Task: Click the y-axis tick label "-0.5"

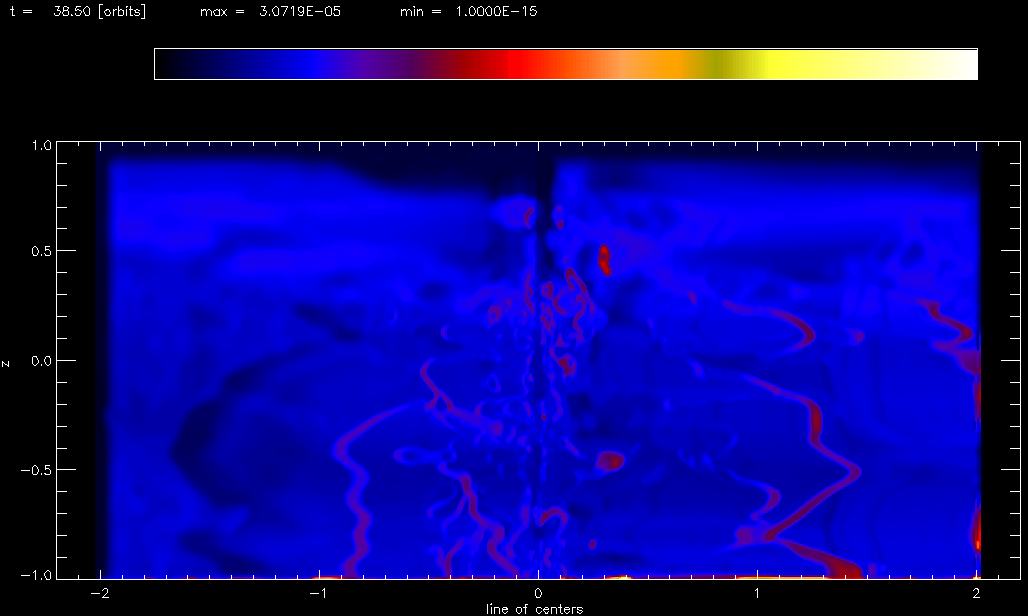Action: point(37,470)
